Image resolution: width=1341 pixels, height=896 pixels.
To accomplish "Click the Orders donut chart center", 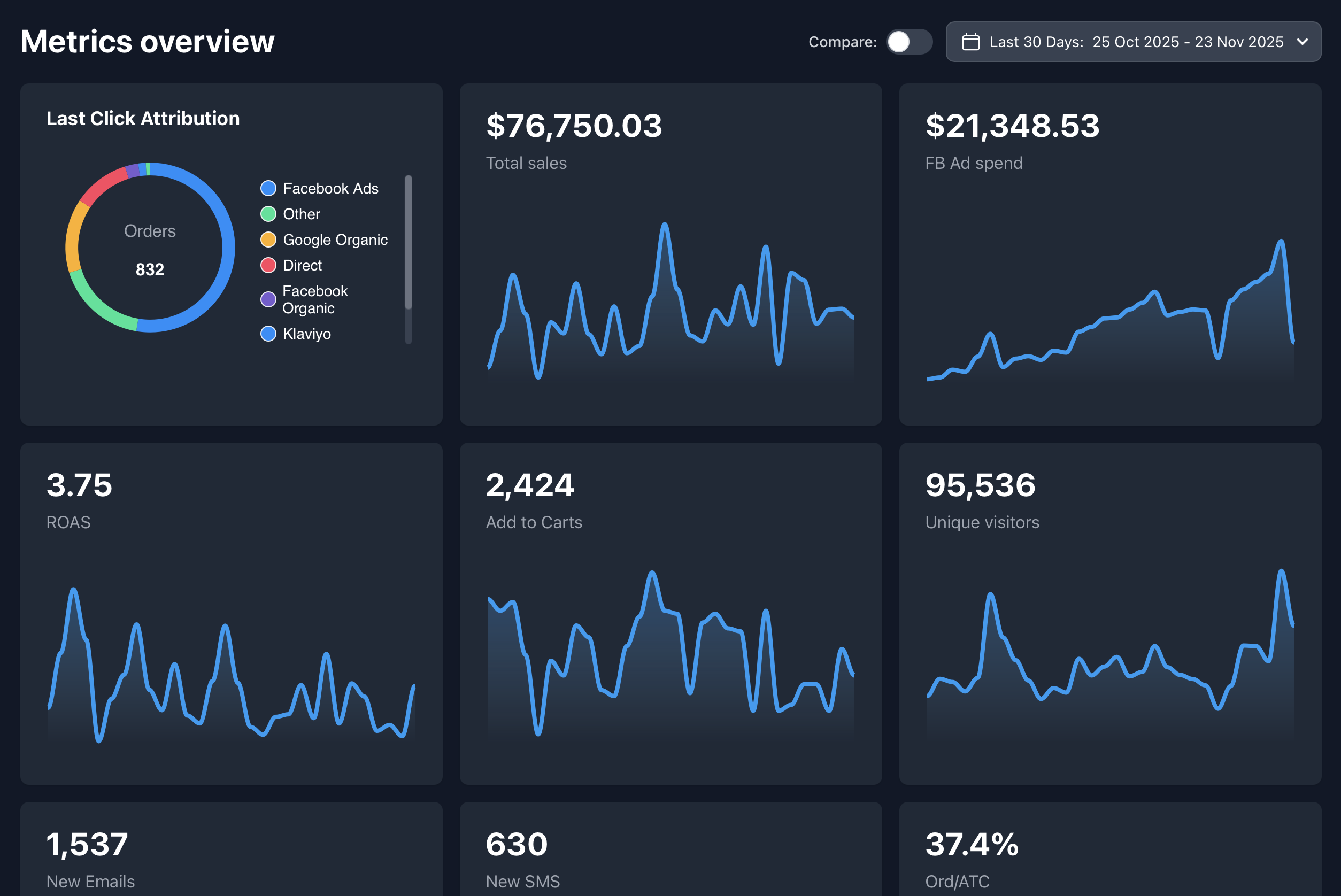I will [x=150, y=248].
